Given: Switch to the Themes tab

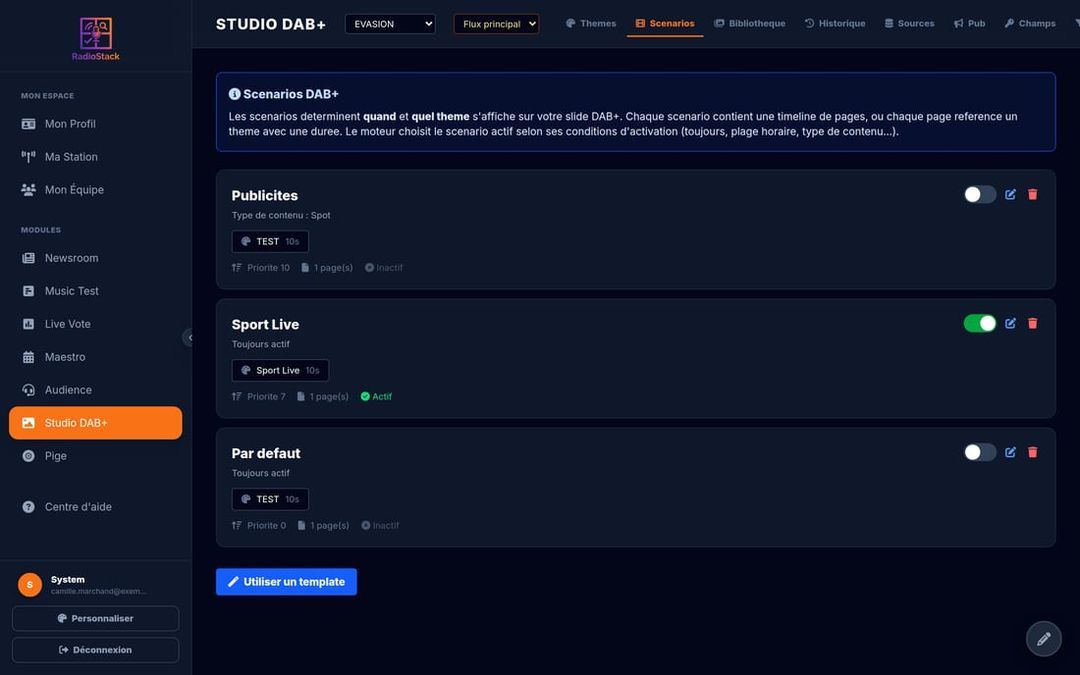Looking at the screenshot, I should pos(591,23).
